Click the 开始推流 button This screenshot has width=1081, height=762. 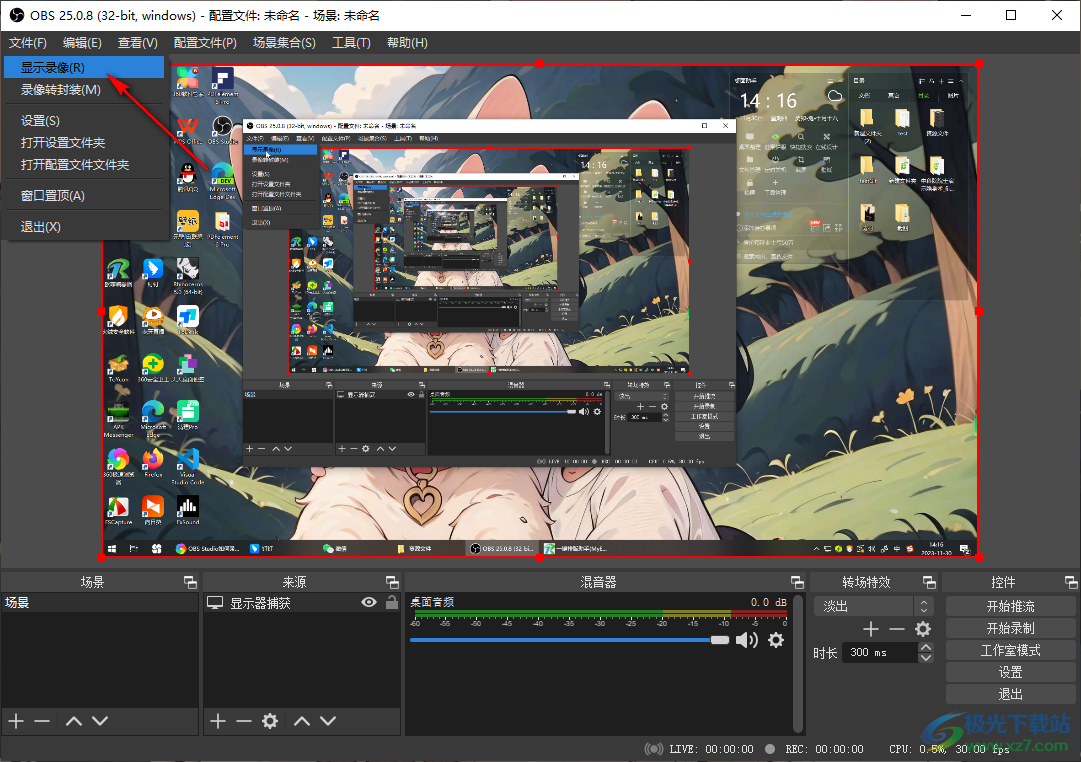[x=1010, y=607]
